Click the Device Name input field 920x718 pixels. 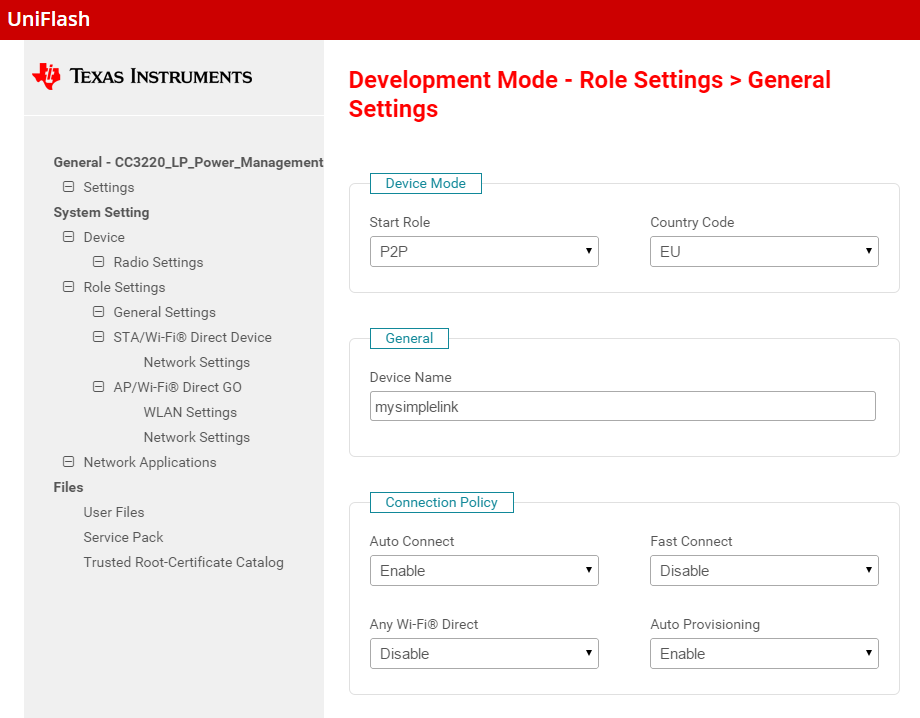pos(623,407)
